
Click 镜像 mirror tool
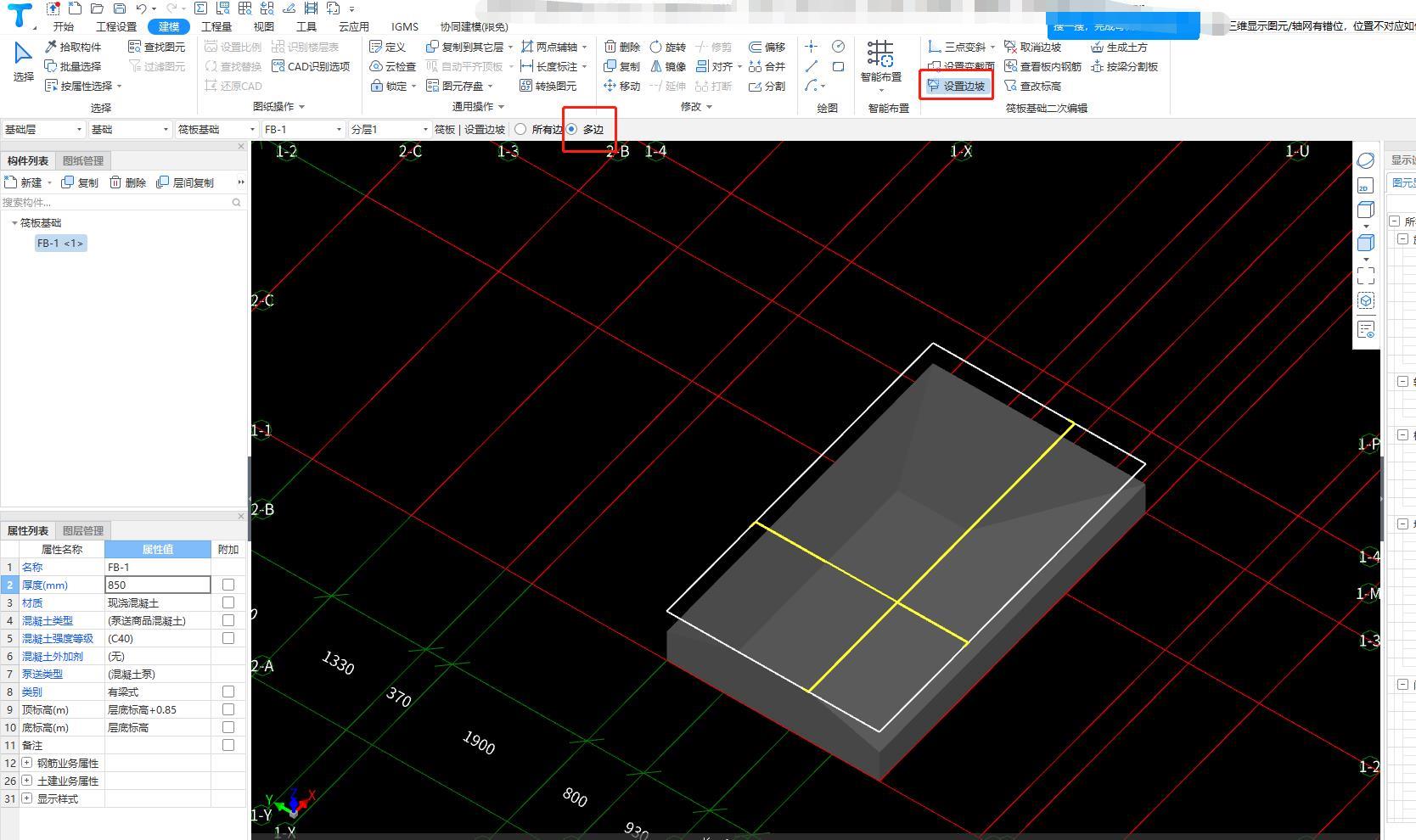tap(667, 66)
